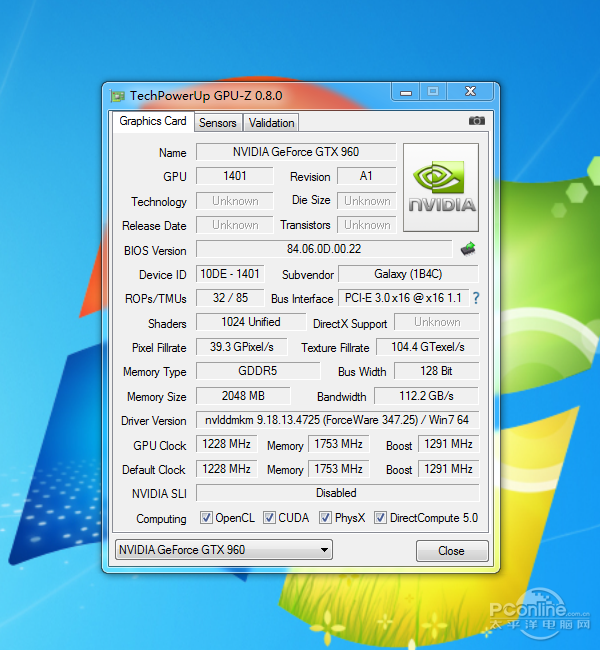Open the GPU selection dropdown
Image resolution: width=600 pixels, height=650 pixels.
[x=224, y=550]
